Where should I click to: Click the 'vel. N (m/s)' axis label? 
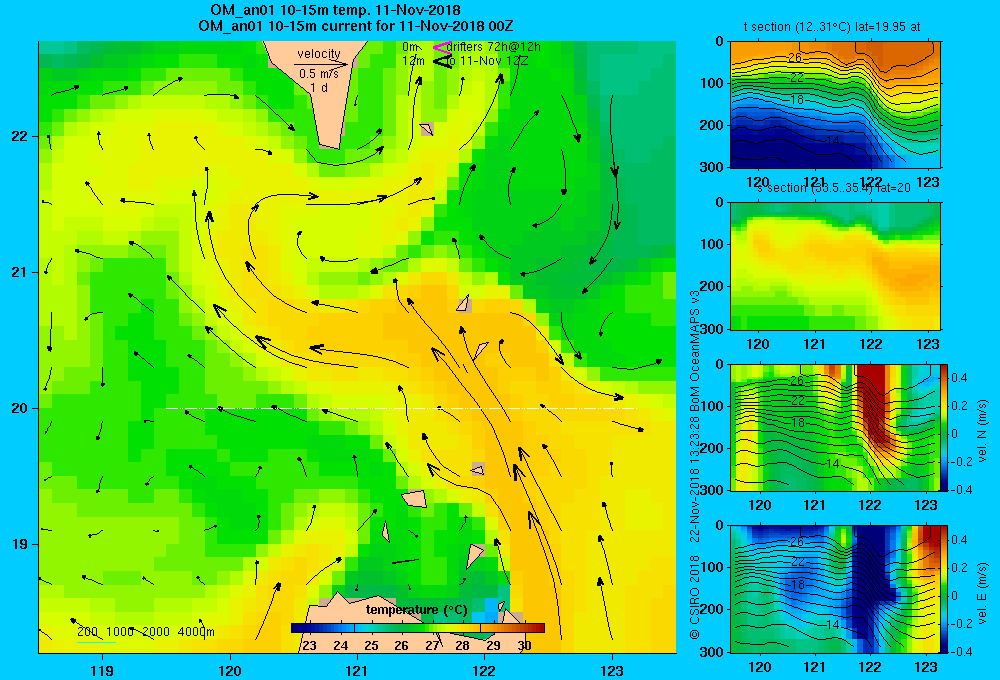[x=982, y=431]
